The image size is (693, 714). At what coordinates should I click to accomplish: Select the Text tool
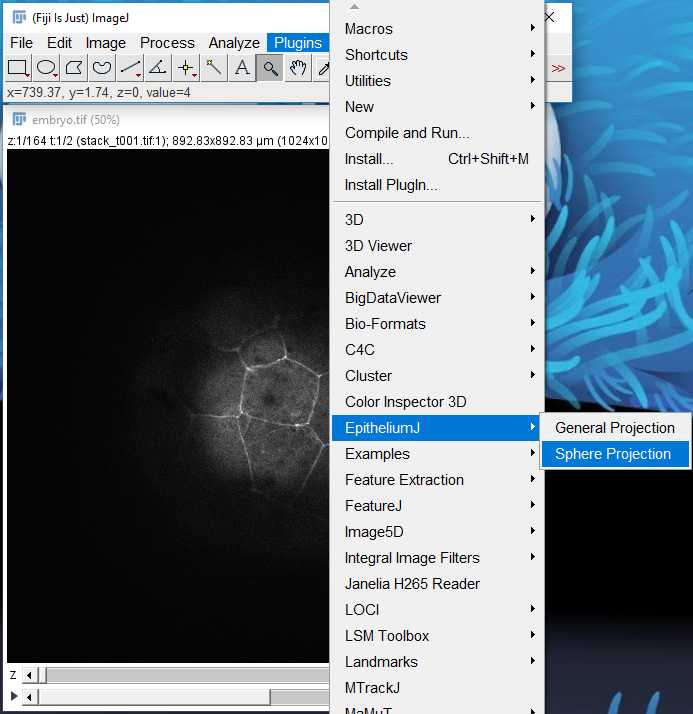(x=241, y=68)
